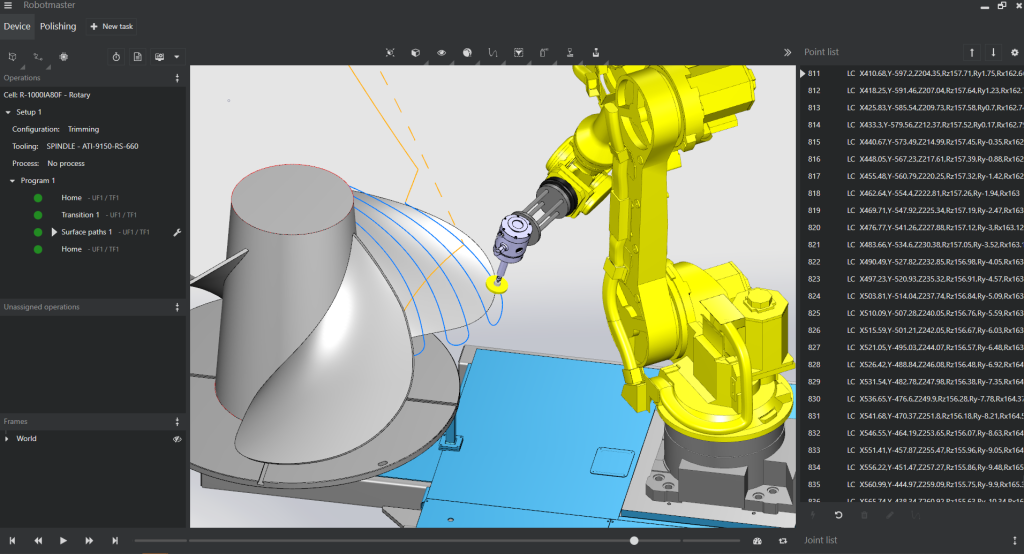This screenshot has width=1024, height=554.
Task: Collapse the Program 1 tree node
Action: pyautogui.click(x=12, y=181)
